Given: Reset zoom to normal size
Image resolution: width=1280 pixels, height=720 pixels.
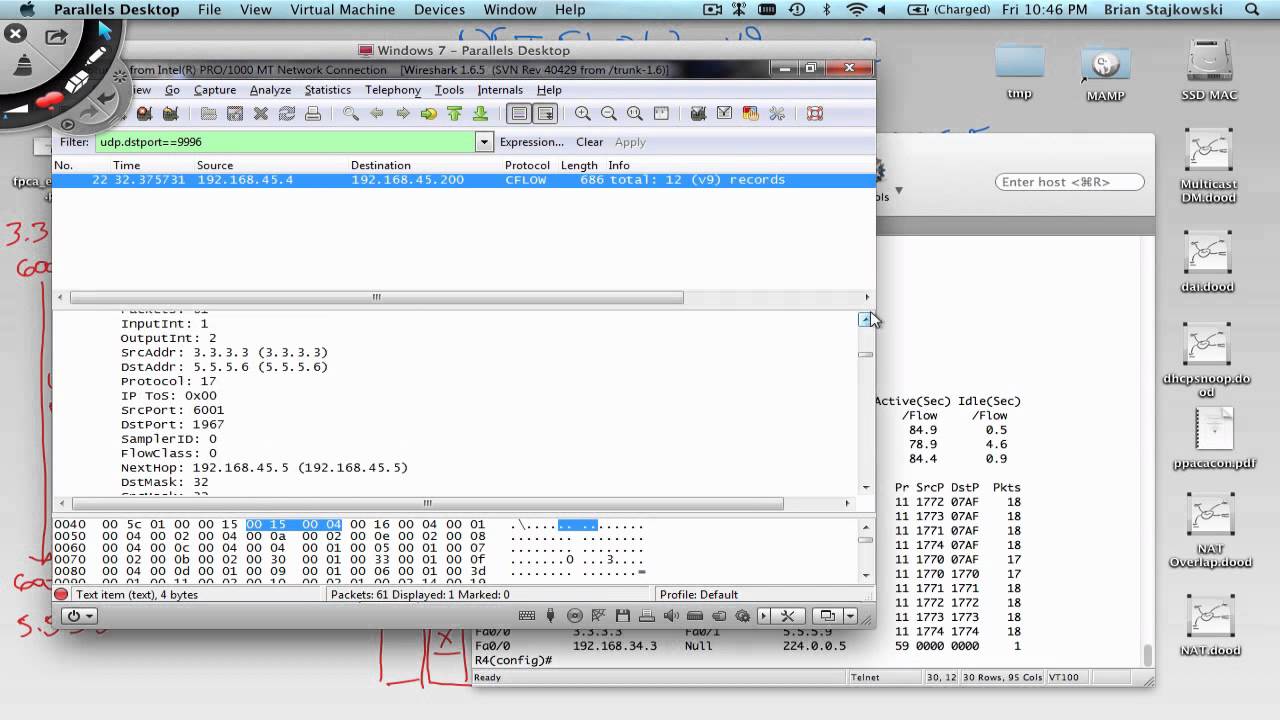Looking at the screenshot, I should (x=634, y=114).
